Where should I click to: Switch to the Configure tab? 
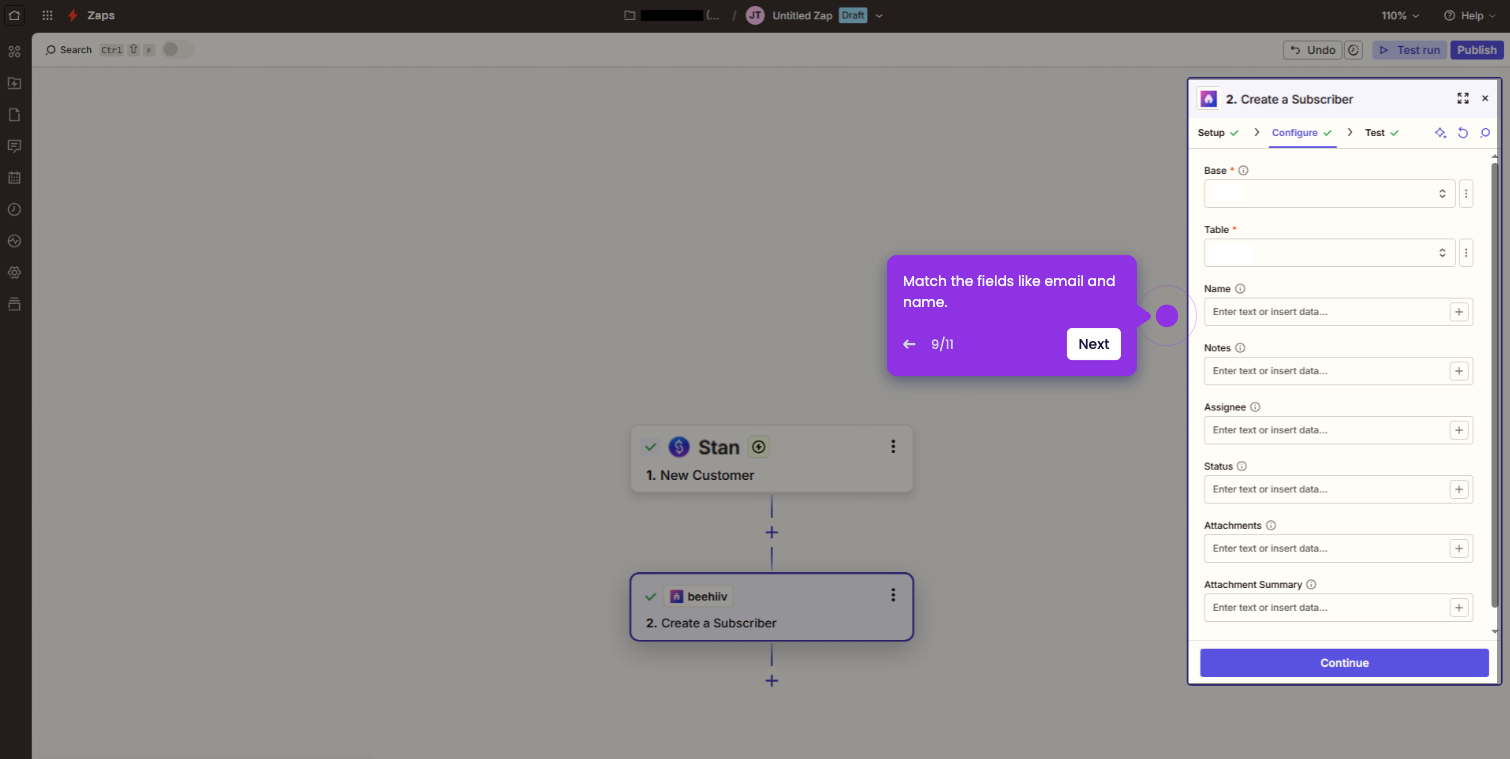click(x=1302, y=132)
